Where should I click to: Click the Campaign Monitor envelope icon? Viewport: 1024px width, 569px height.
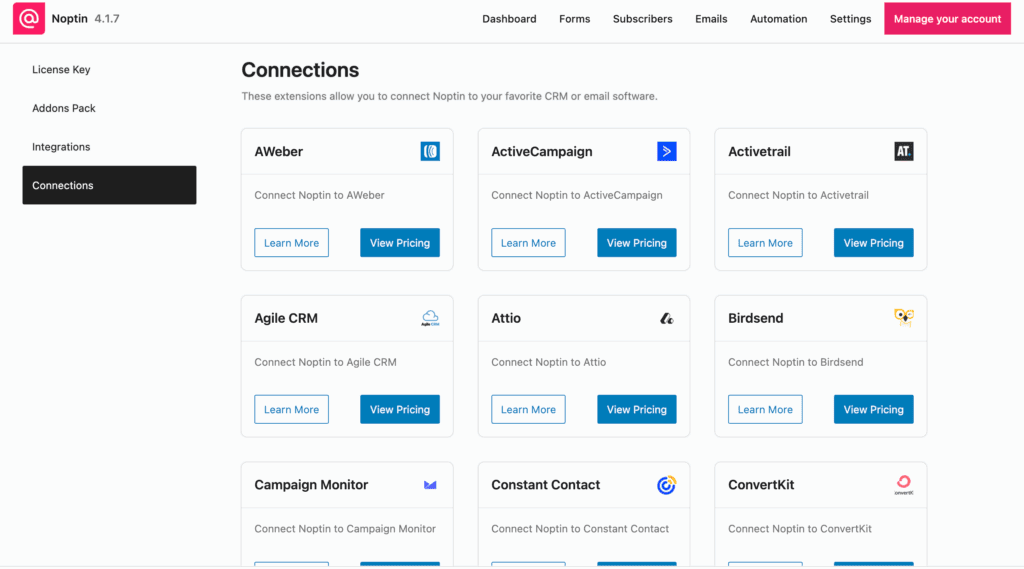(x=430, y=485)
